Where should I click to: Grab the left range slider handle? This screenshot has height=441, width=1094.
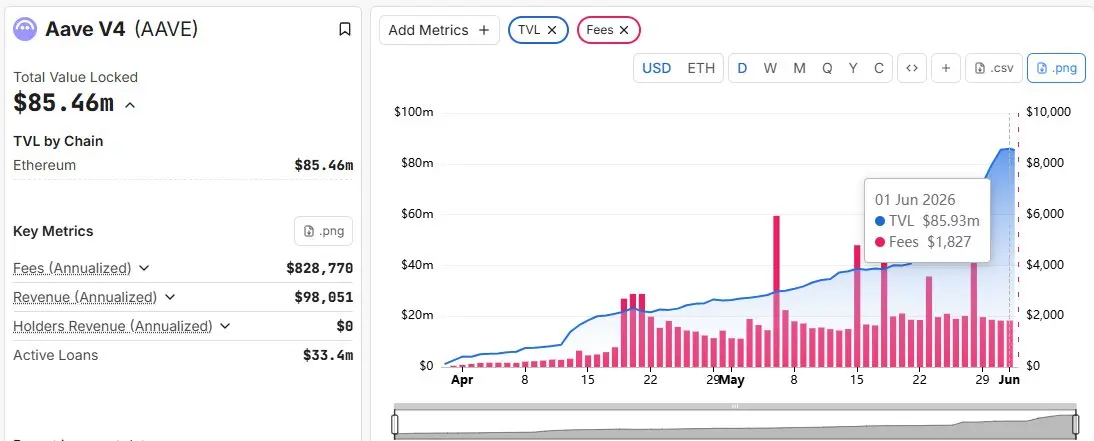pyautogui.click(x=395, y=424)
